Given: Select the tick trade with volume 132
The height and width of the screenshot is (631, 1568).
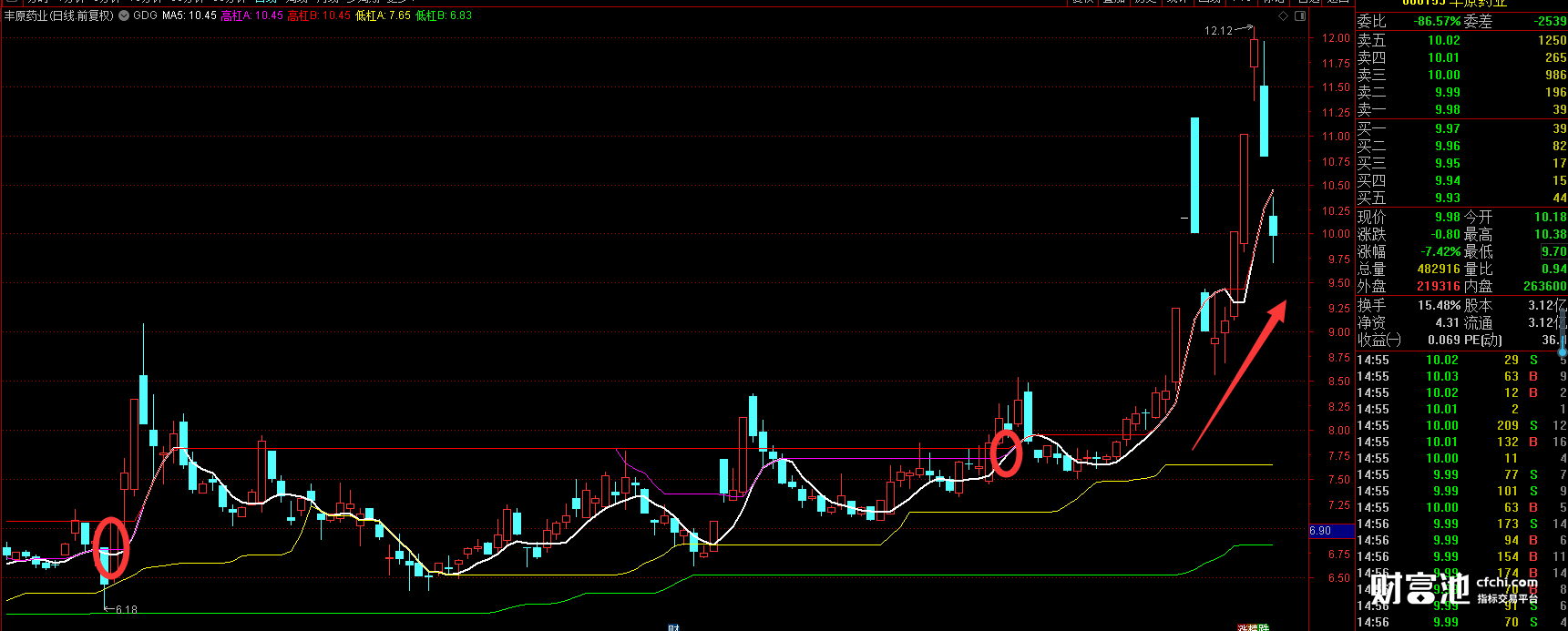Looking at the screenshot, I should click(1461, 442).
